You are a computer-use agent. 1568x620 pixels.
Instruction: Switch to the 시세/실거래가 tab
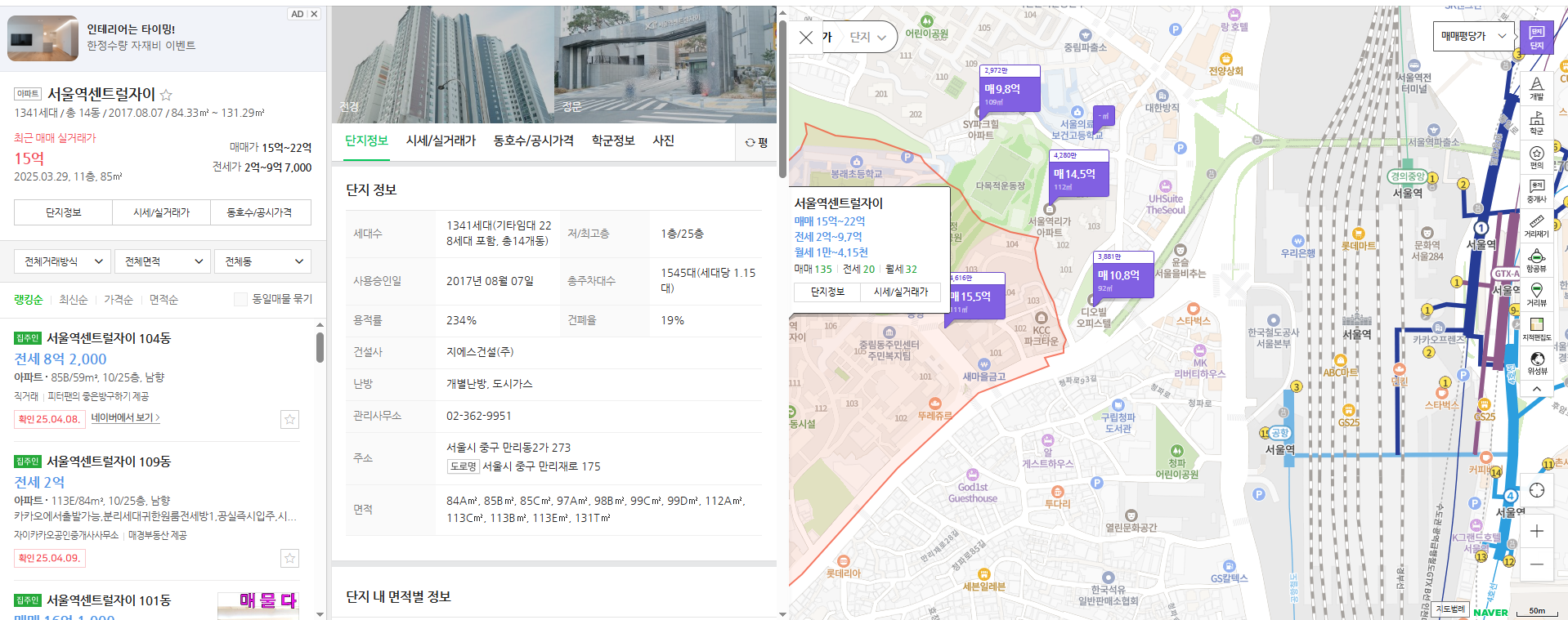click(x=441, y=141)
